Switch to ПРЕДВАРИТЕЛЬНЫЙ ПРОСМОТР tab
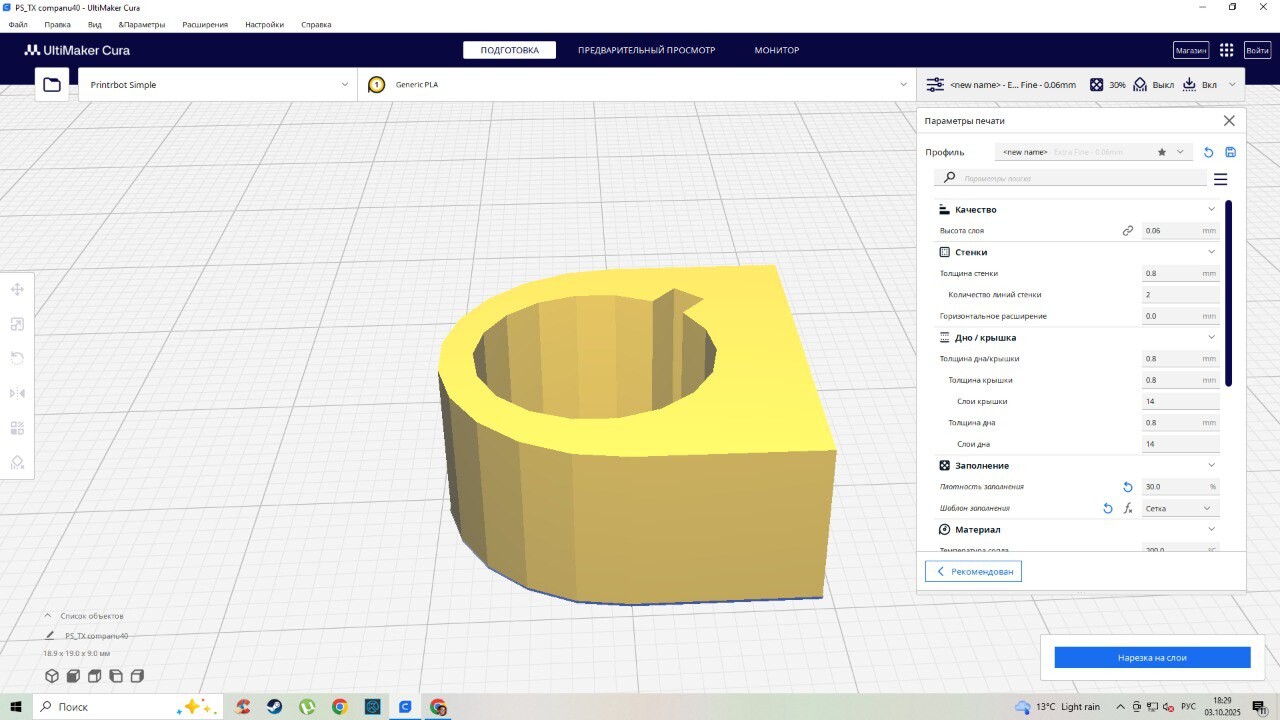The width and height of the screenshot is (1280, 720). click(646, 50)
